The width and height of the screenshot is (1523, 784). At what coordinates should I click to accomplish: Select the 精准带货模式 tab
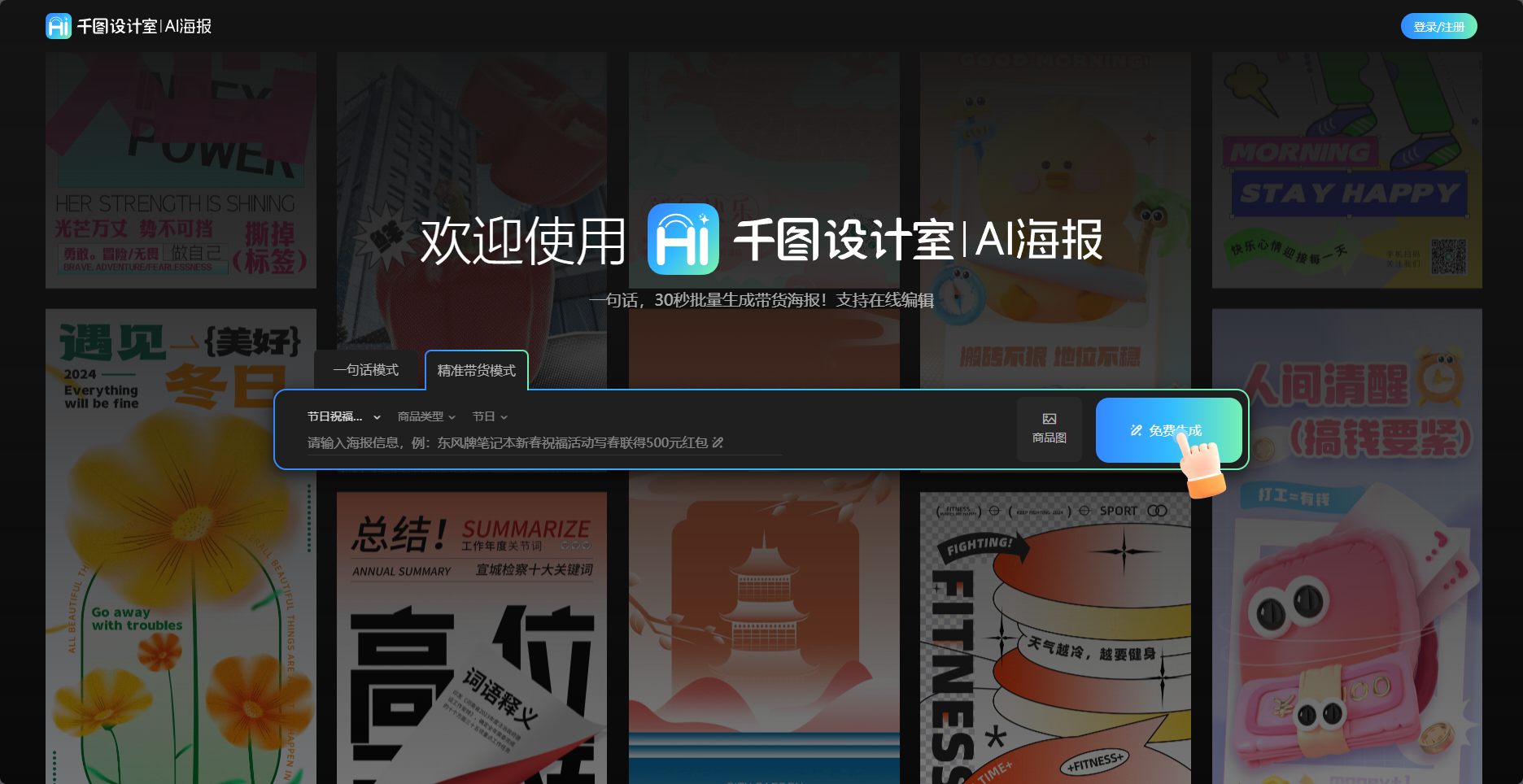pos(477,369)
